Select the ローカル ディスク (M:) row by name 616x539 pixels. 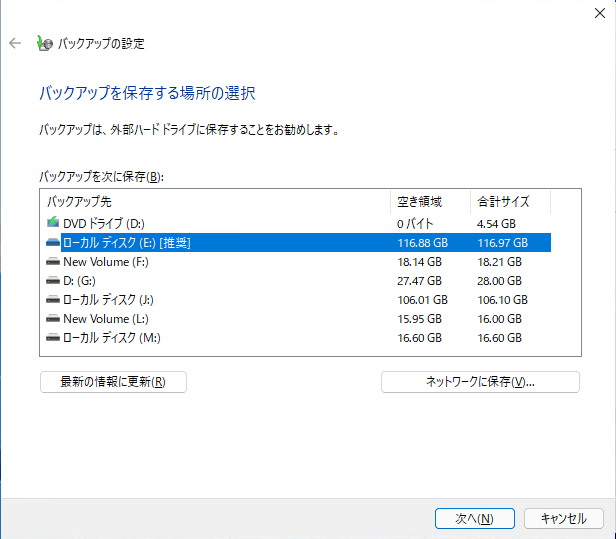click(x=111, y=337)
